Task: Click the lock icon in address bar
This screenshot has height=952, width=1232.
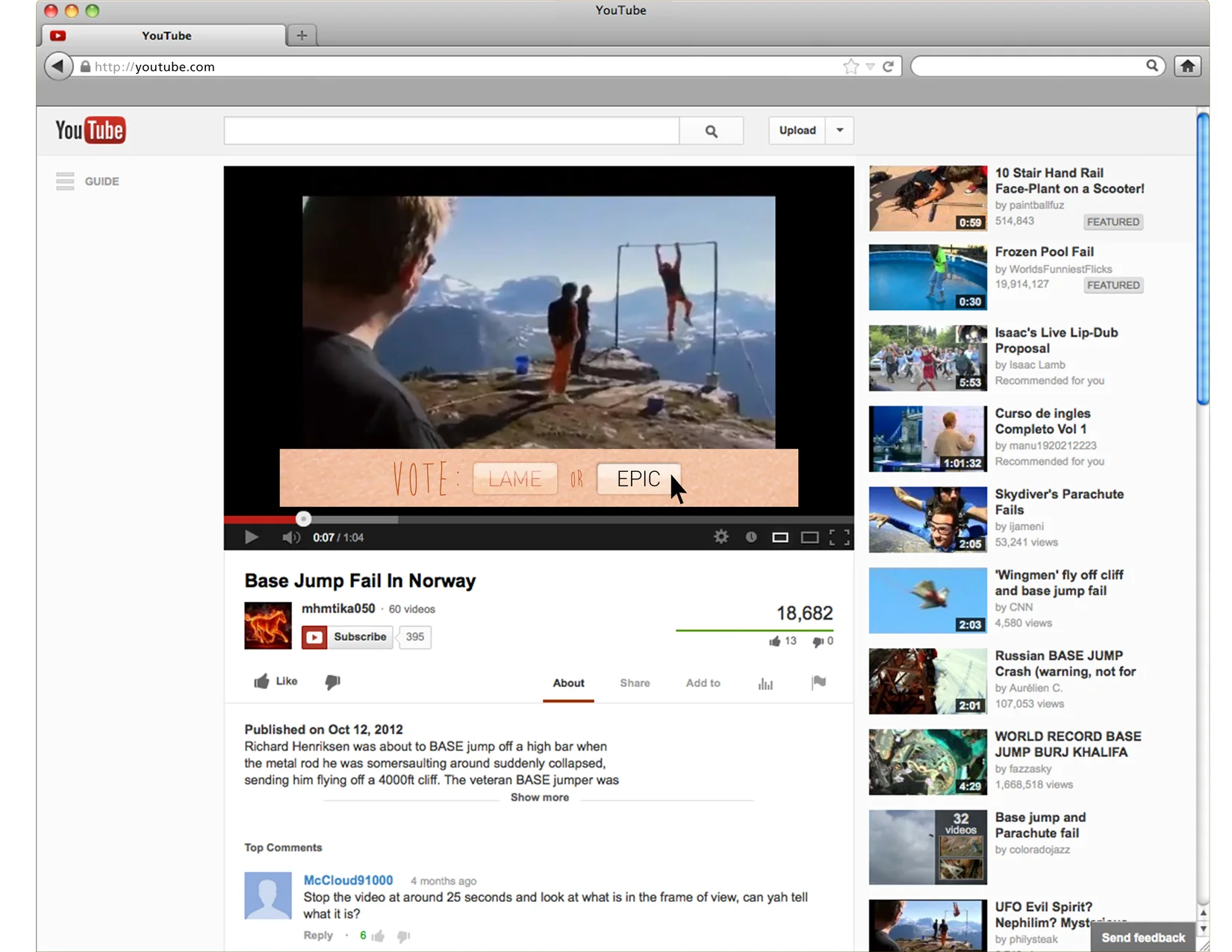Action: point(85,66)
